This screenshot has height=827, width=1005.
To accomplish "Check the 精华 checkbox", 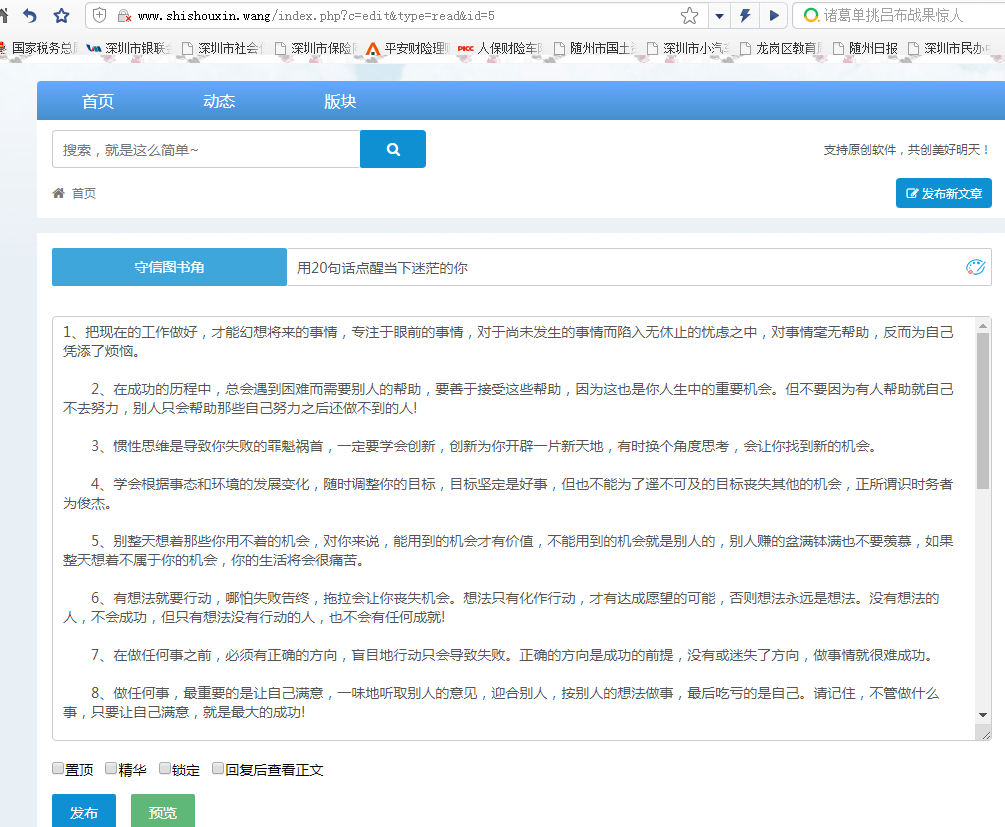I will [x=112, y=768].
